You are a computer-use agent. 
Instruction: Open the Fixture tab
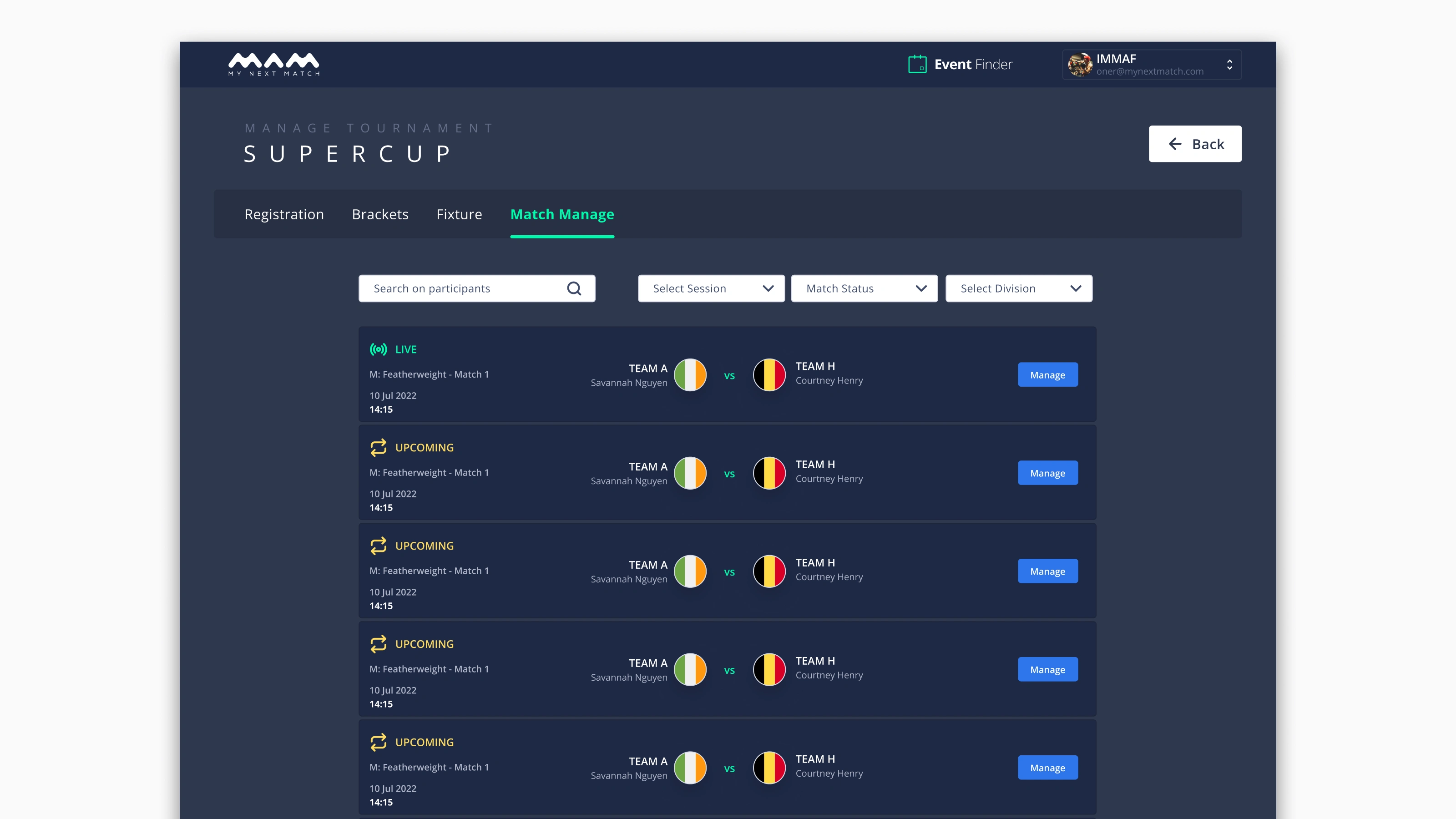point(459,214)
